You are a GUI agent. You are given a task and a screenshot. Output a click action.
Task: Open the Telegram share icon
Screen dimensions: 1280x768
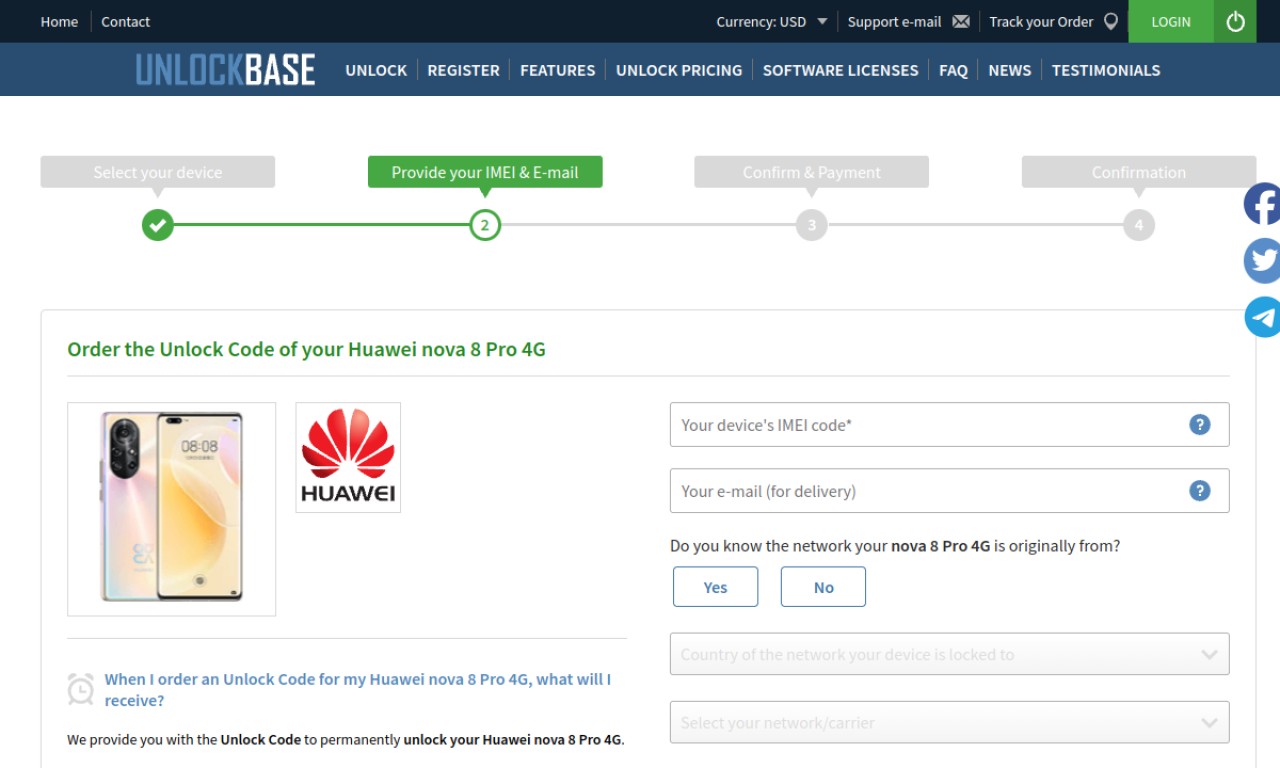point(1263,317)
